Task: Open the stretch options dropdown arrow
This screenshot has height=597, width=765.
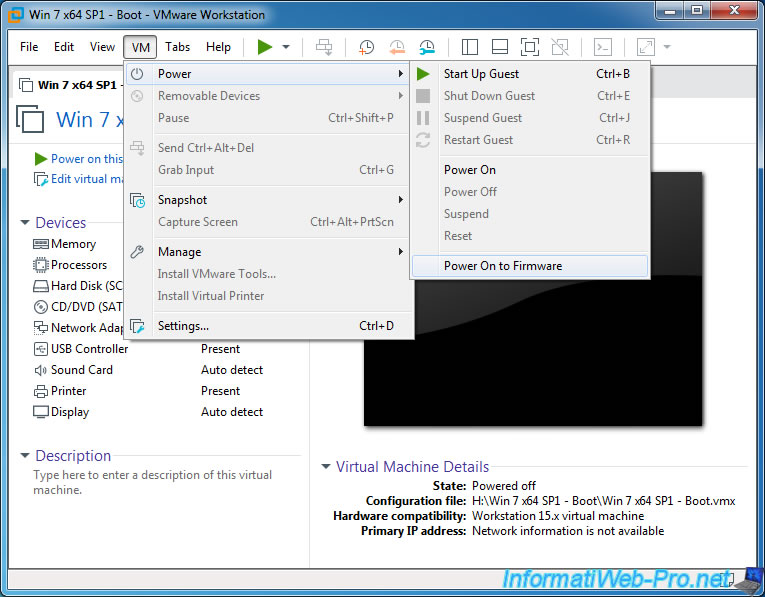Action: tap(667, 47)
